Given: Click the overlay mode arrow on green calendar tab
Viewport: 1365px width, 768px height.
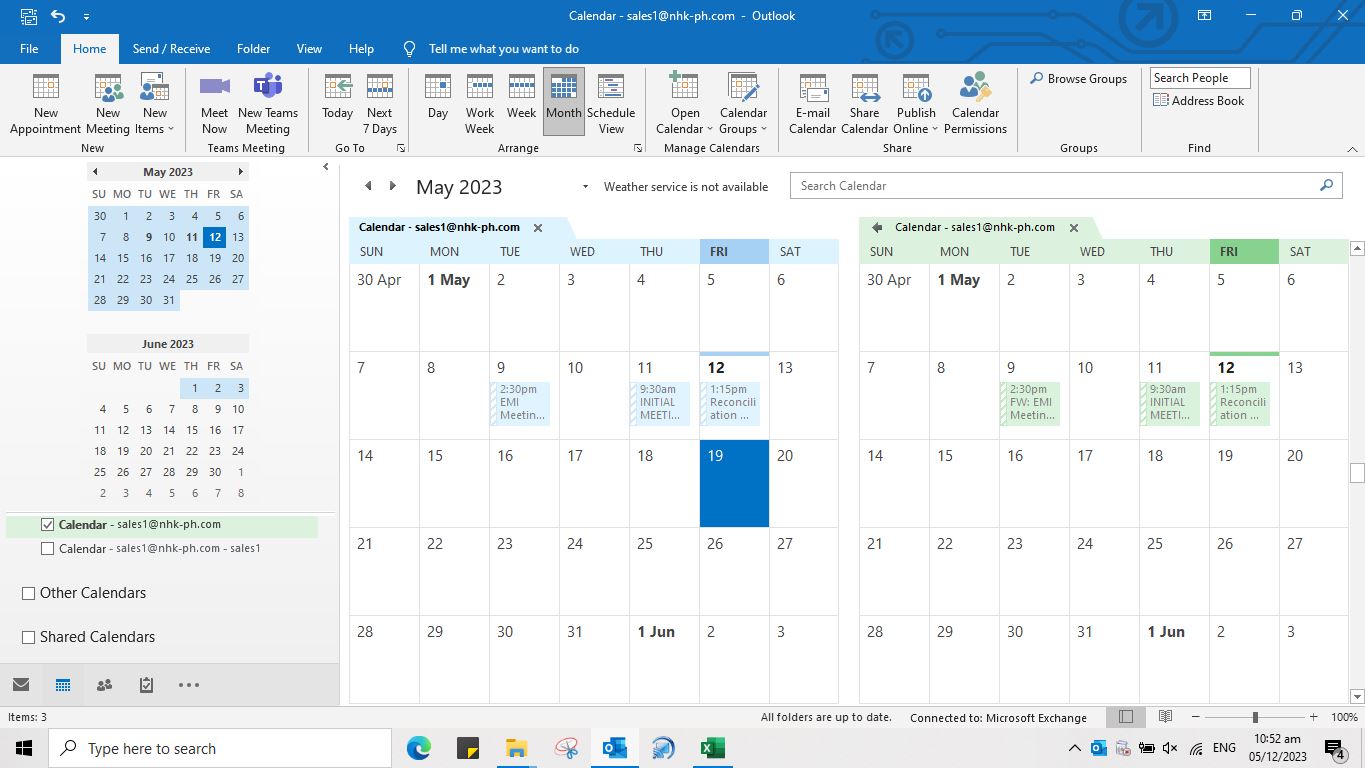Looking at the screenshot, I should point(877,228).
